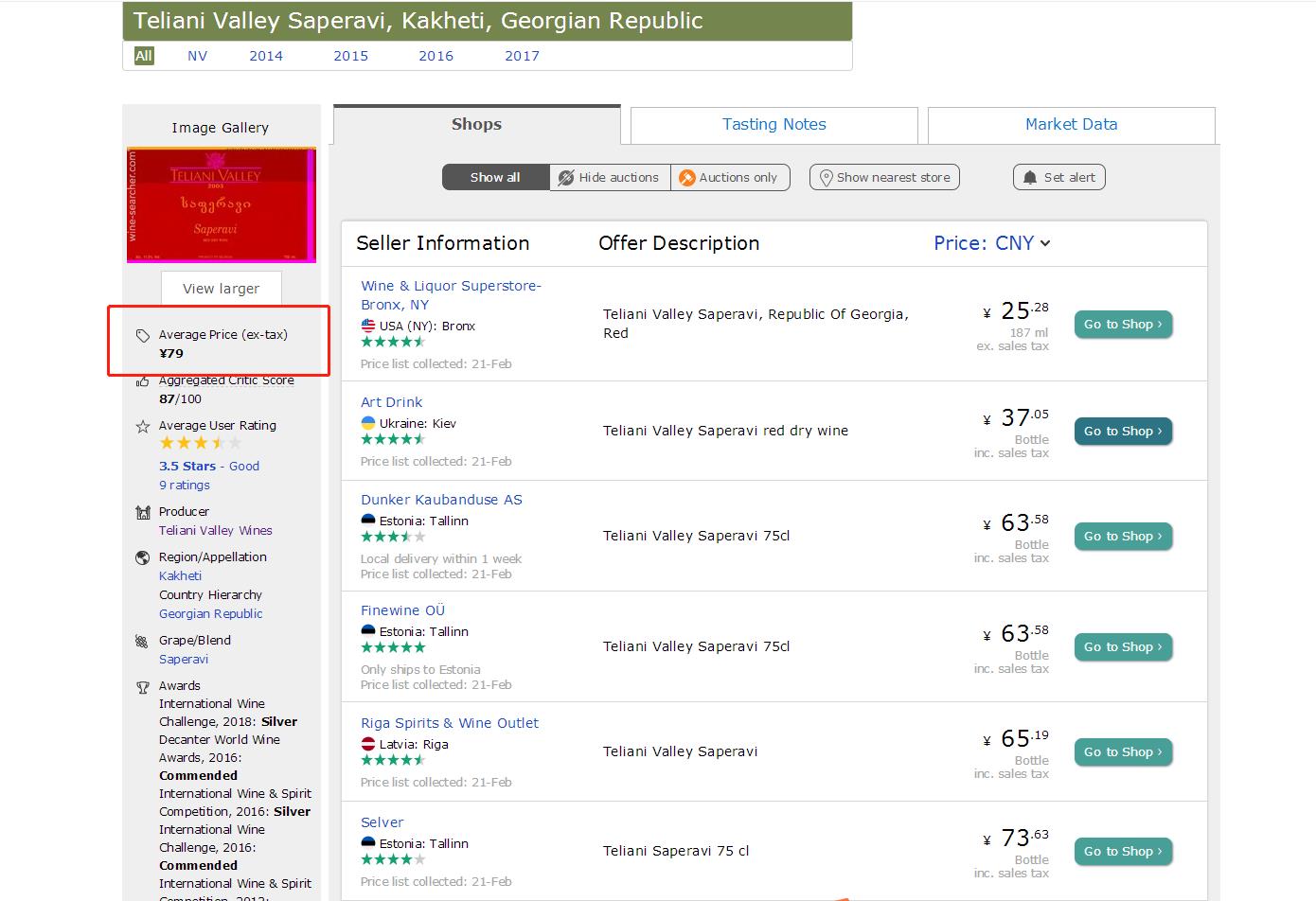This screenshot has width=1316, height=901.
Task: Open the Price CNY currency dropdown
Action: [x=992, y=243]
